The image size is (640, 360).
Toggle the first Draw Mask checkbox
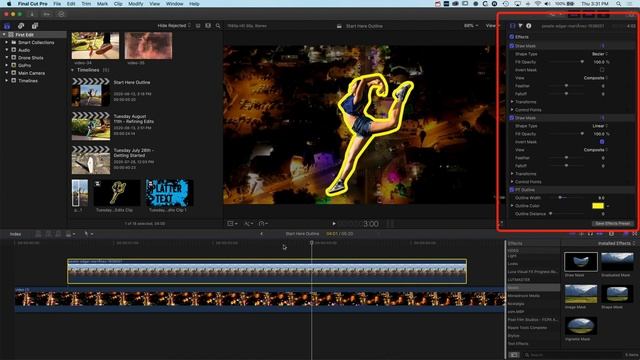click(511, 46)
